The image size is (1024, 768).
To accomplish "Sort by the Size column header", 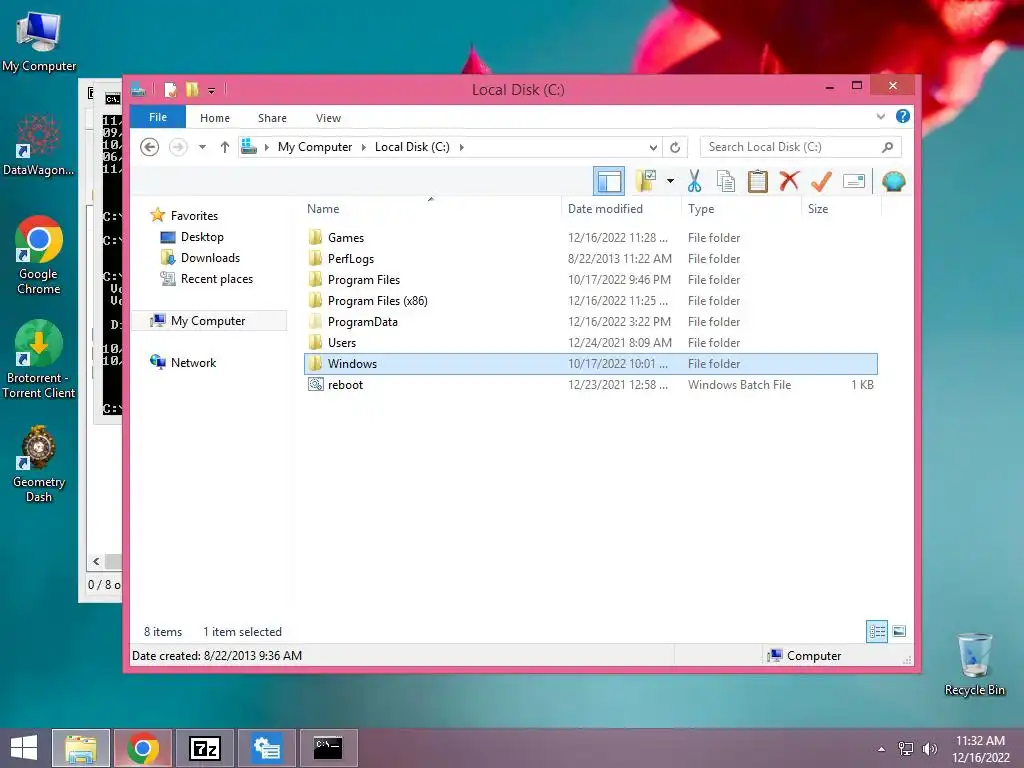I will pos(841,208).
